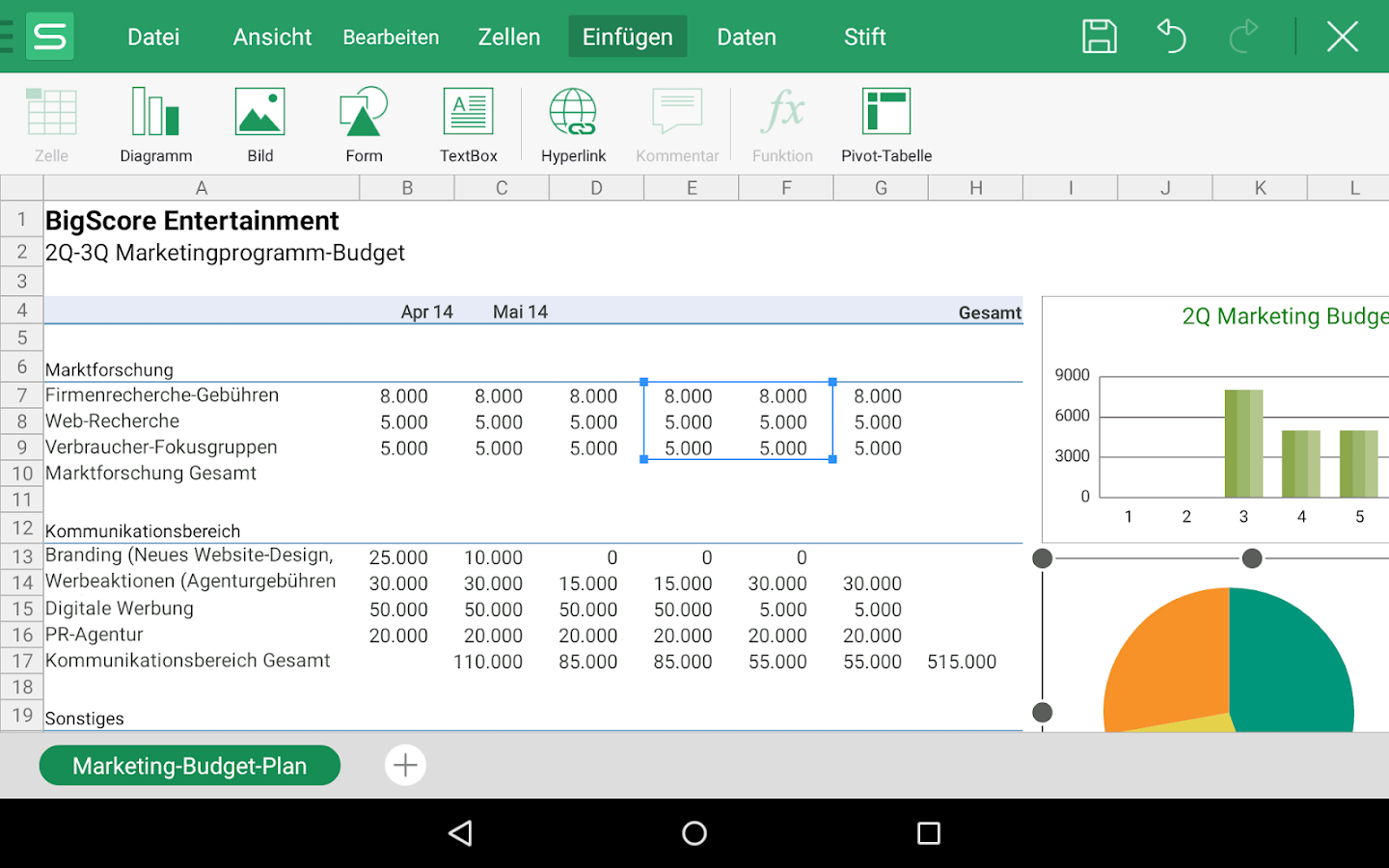Select the Marketing-Budget-Plan sheet tab
Viewport: 1389px width, 868px height.
[x=190, y=766]
